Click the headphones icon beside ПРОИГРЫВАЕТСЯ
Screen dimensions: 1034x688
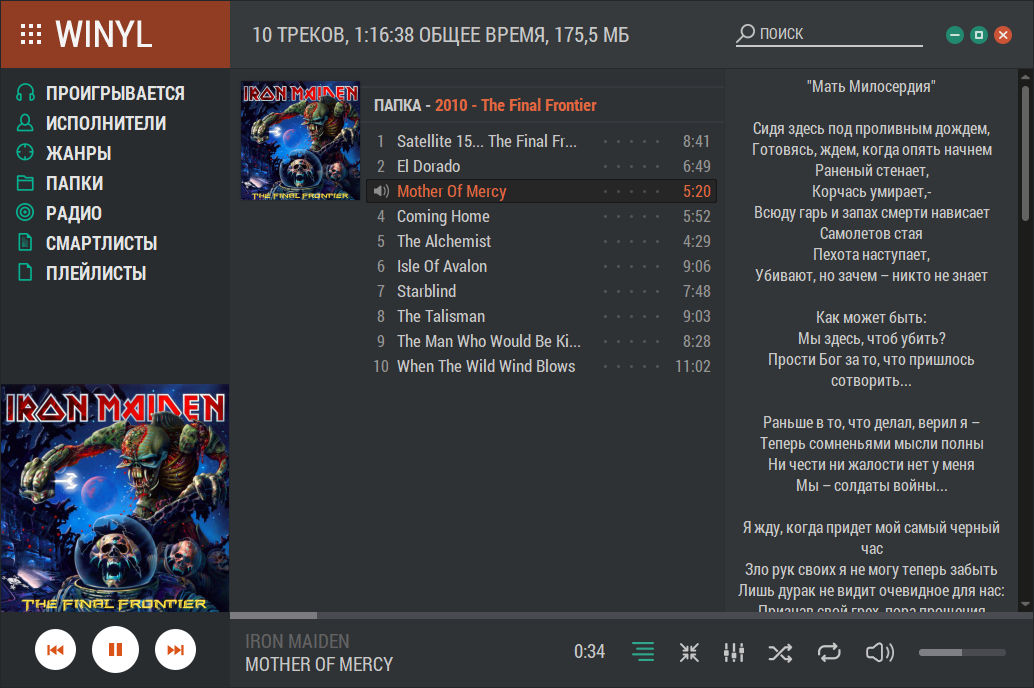tap(25, 92)
